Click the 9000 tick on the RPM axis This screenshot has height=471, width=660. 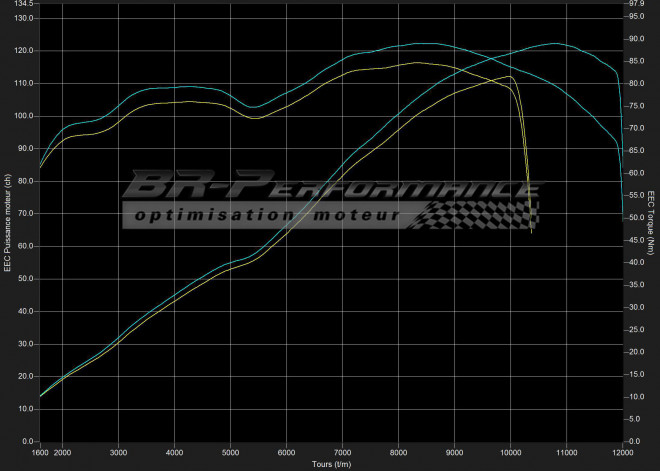pos(454,452)
